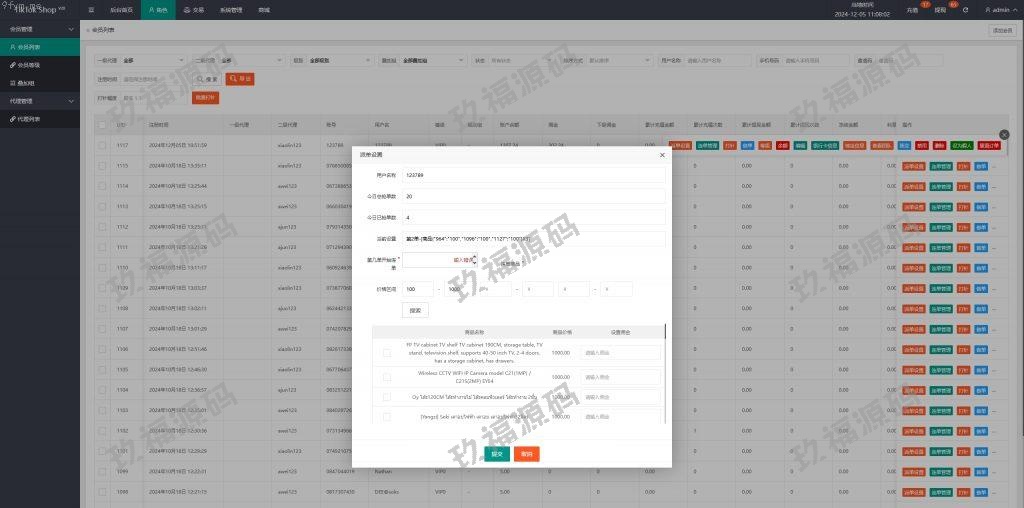
Task: Expand the admin user menu
Action: (998, 9)
